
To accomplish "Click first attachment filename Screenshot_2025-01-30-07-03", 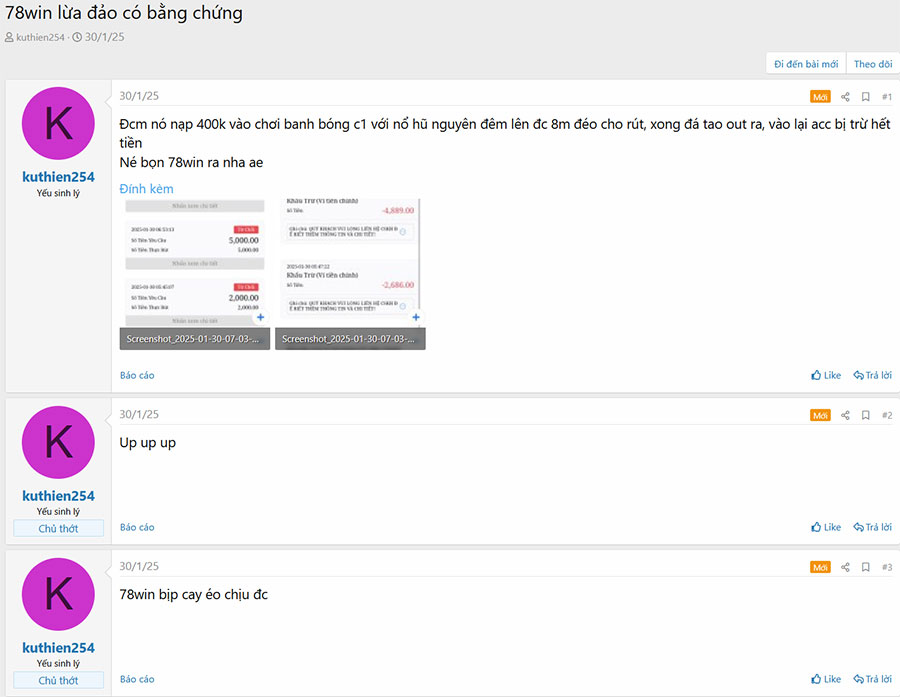I will click(195, 339).
